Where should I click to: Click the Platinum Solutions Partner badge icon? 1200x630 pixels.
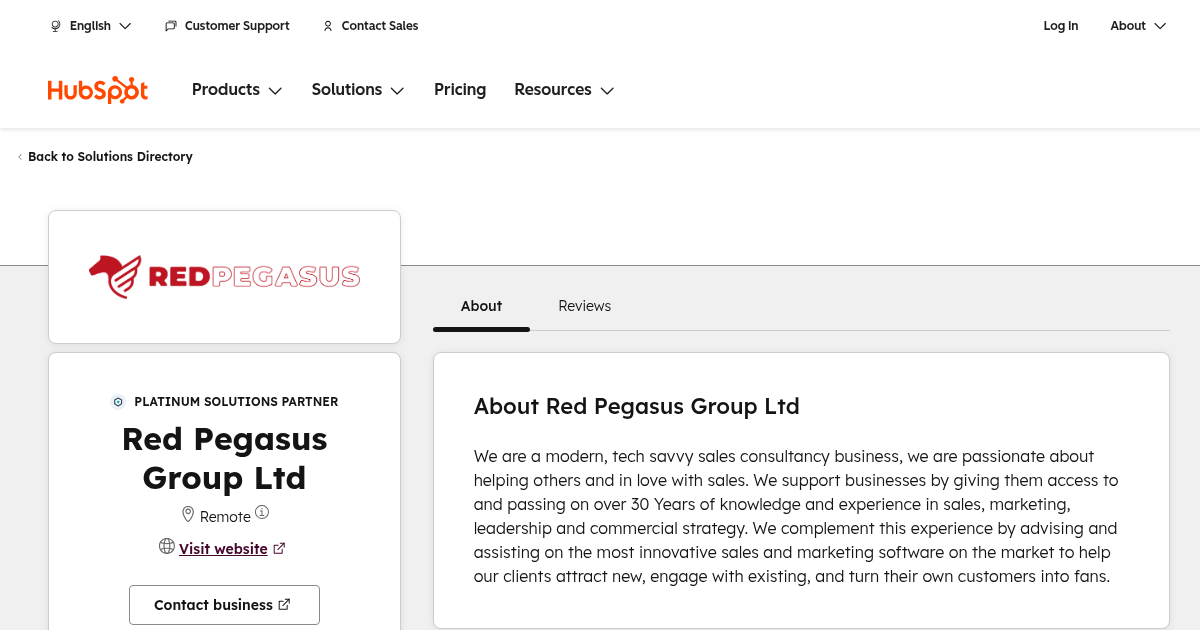[118, 402]
